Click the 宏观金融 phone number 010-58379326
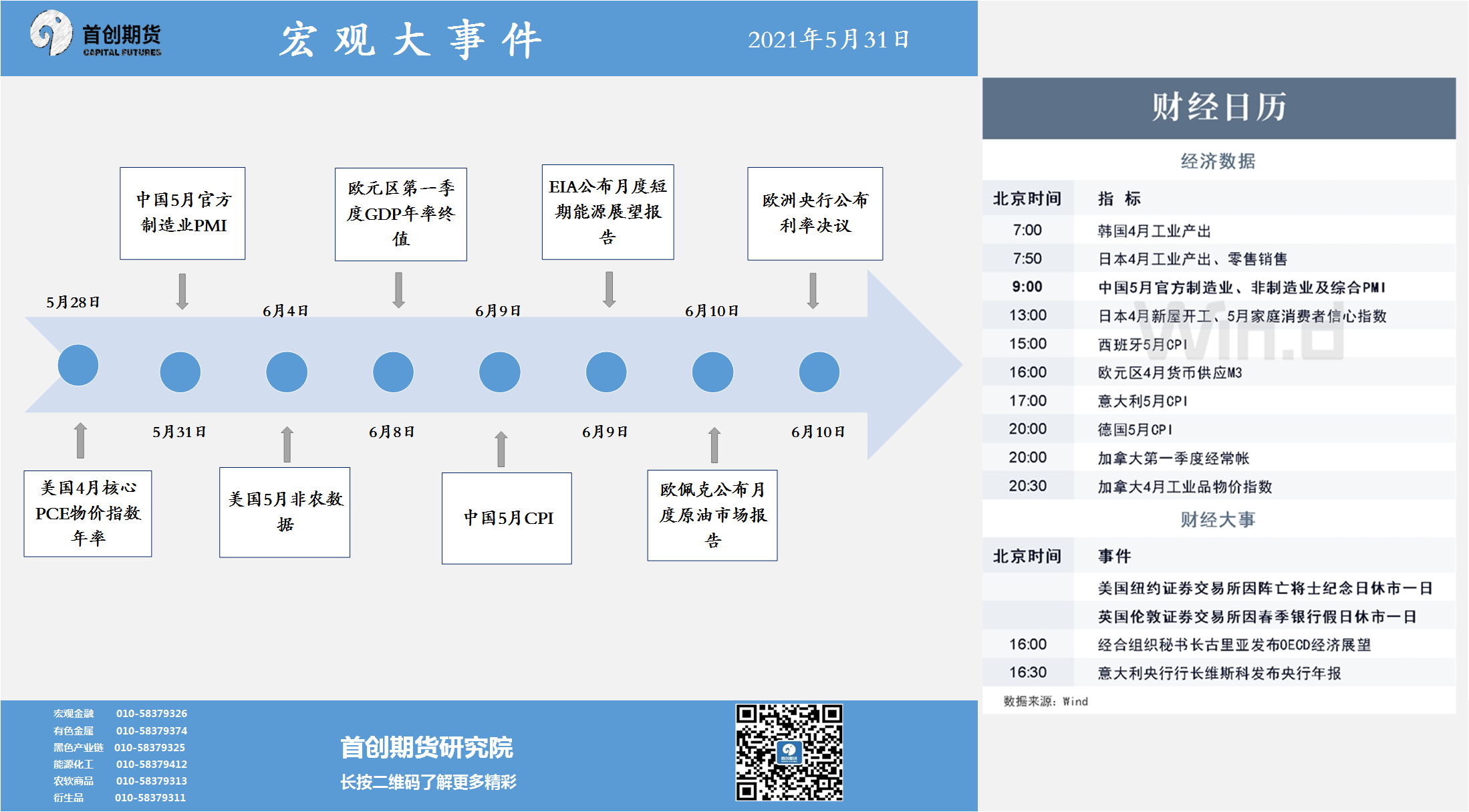Screen dimensions: 1469x812 152,713
